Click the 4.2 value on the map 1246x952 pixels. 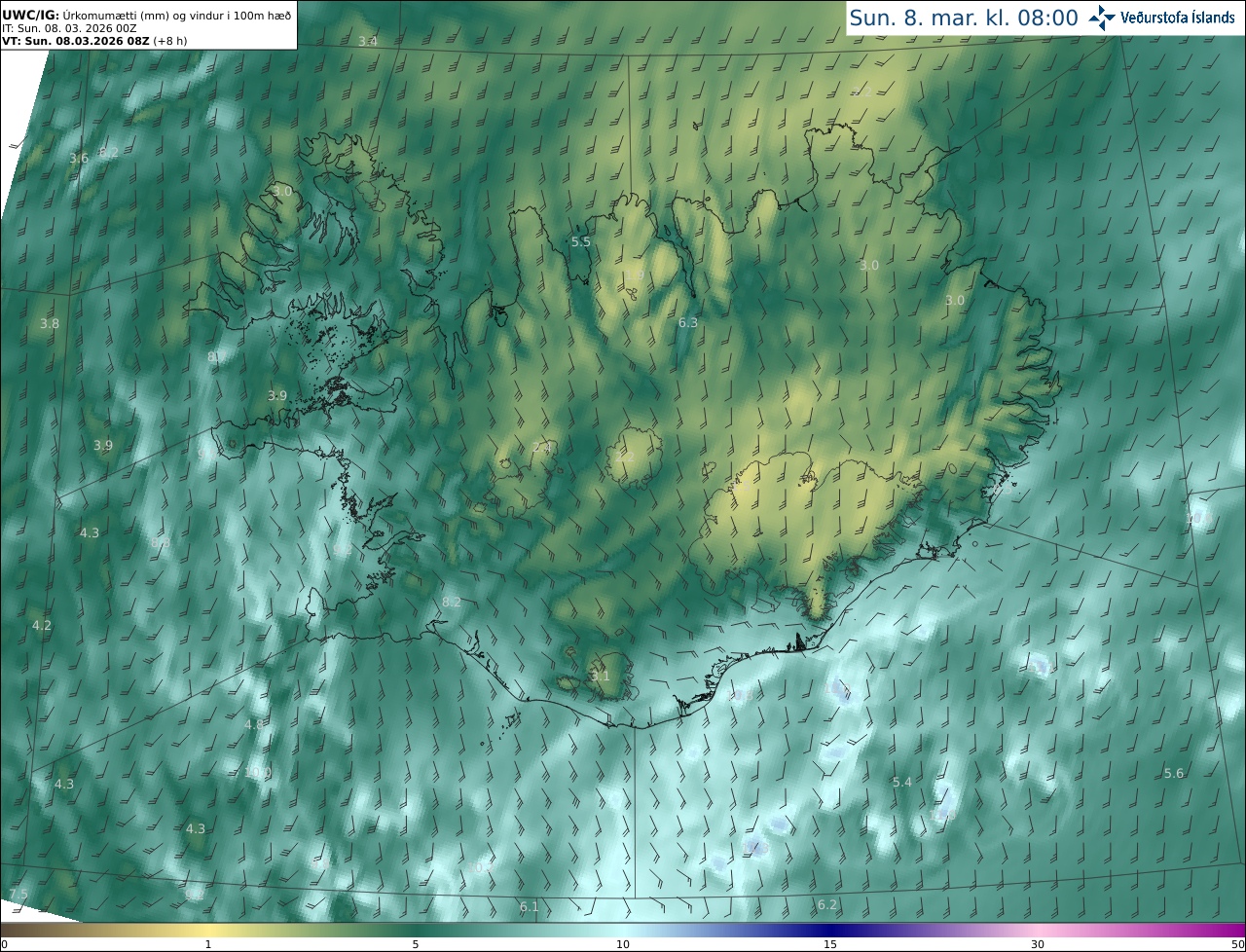click(42, 625)
